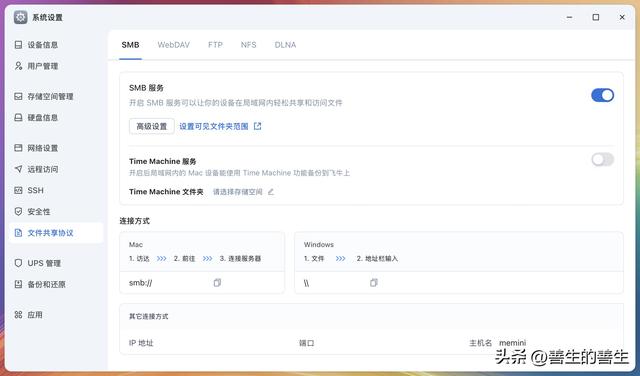Switch to the NFS tab
The image size is (640, 376).
[249, 45]
